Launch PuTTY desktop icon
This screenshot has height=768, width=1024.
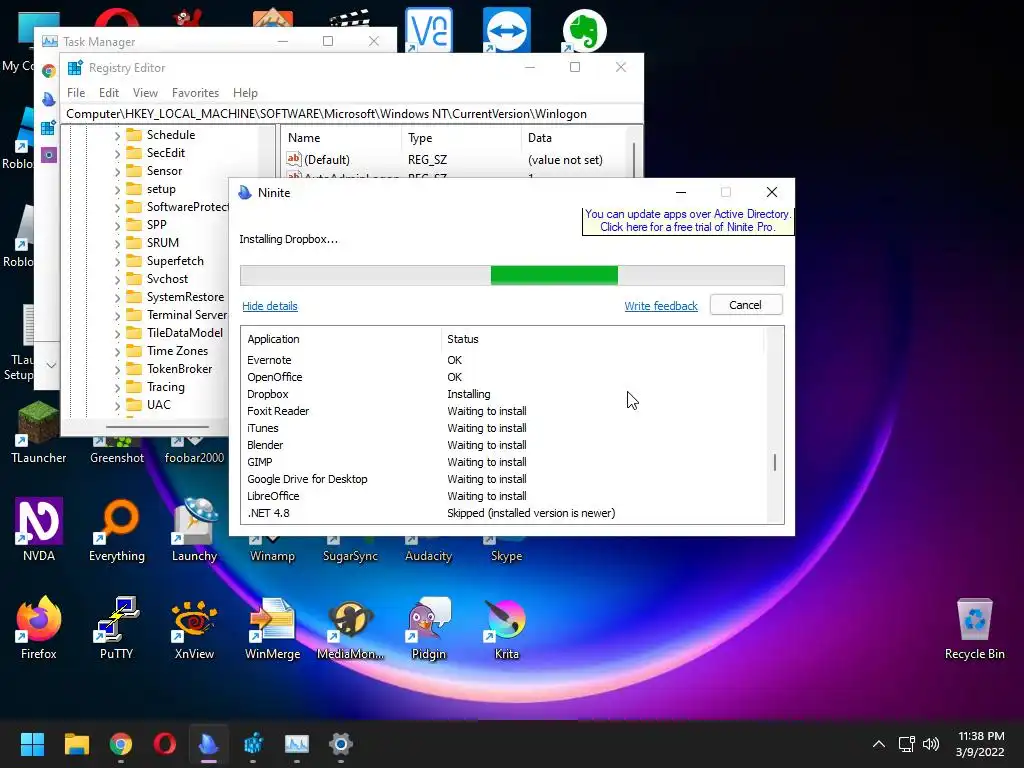pyautogui.click(x=116, y=627)
